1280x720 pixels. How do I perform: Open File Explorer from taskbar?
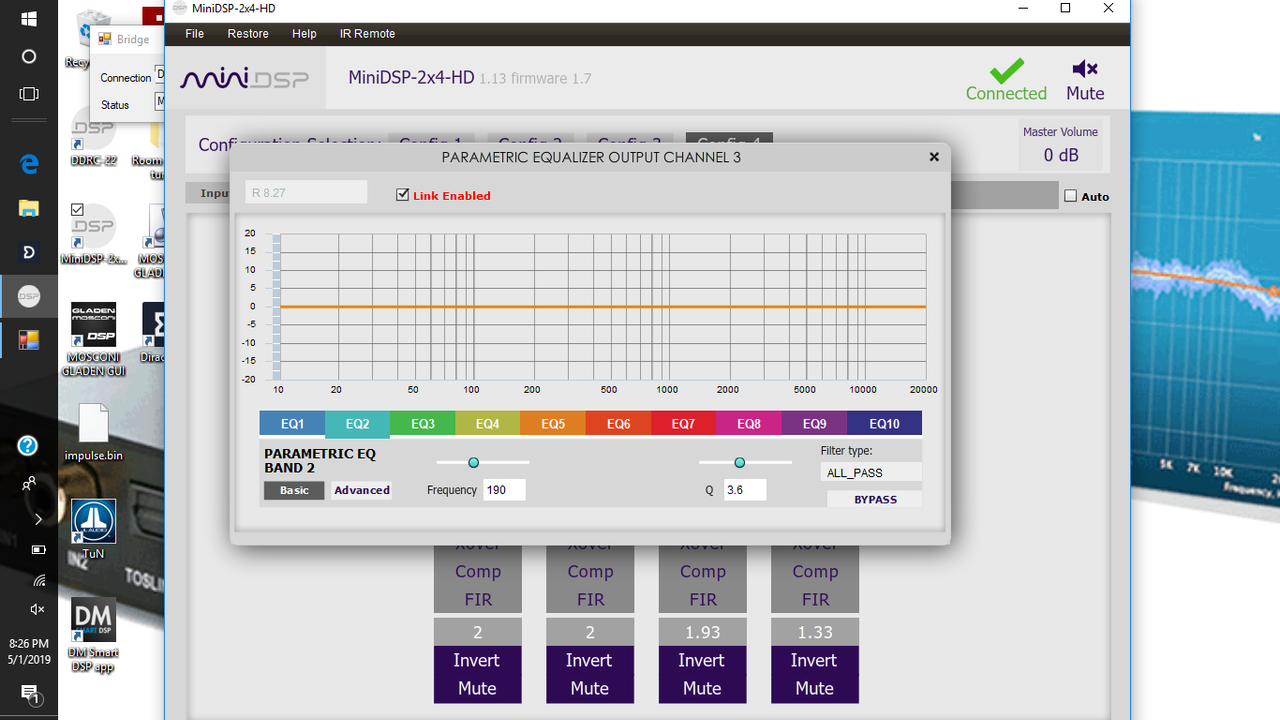point(29,208)
